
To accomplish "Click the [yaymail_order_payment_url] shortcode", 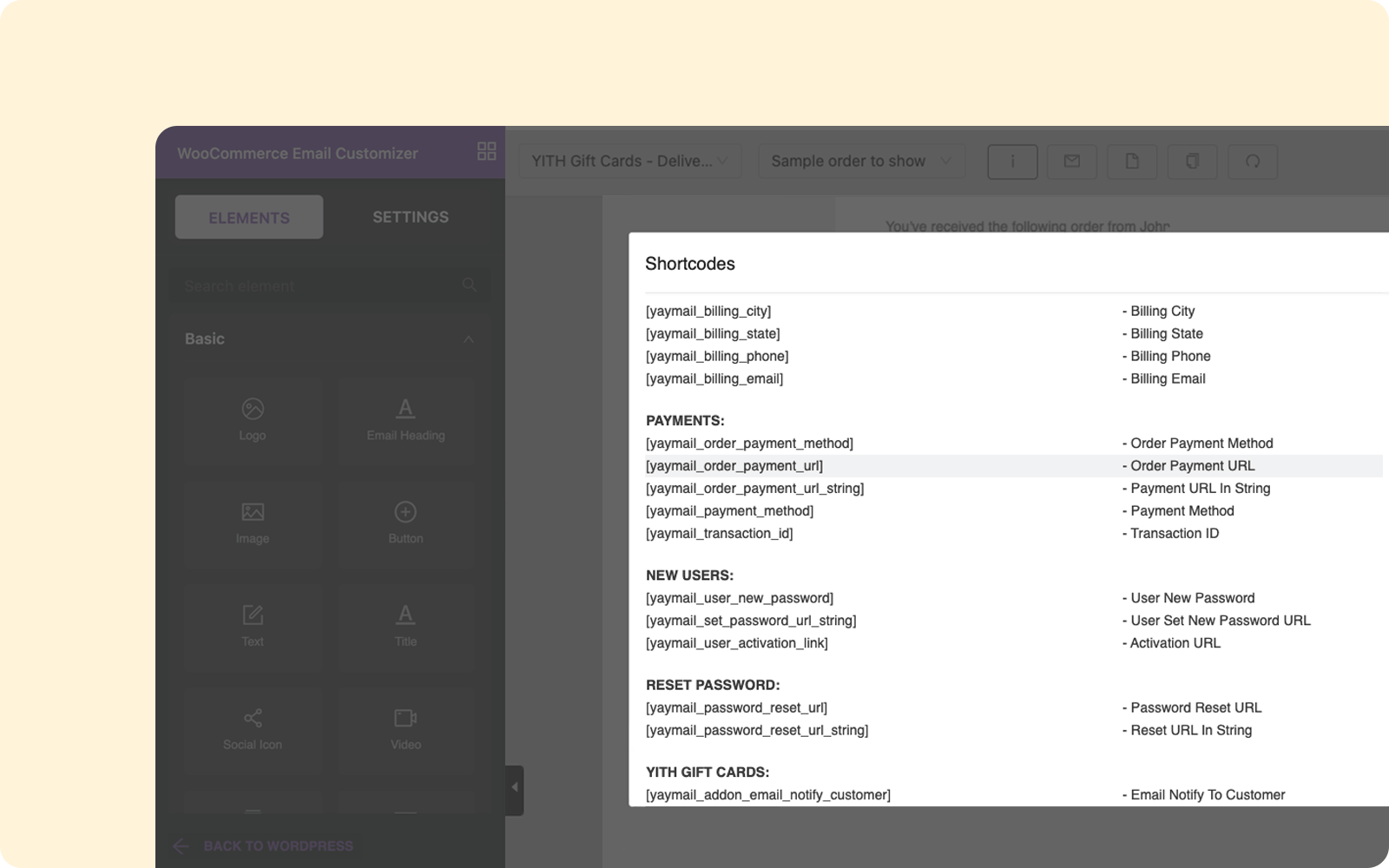I will coord(734,465).
